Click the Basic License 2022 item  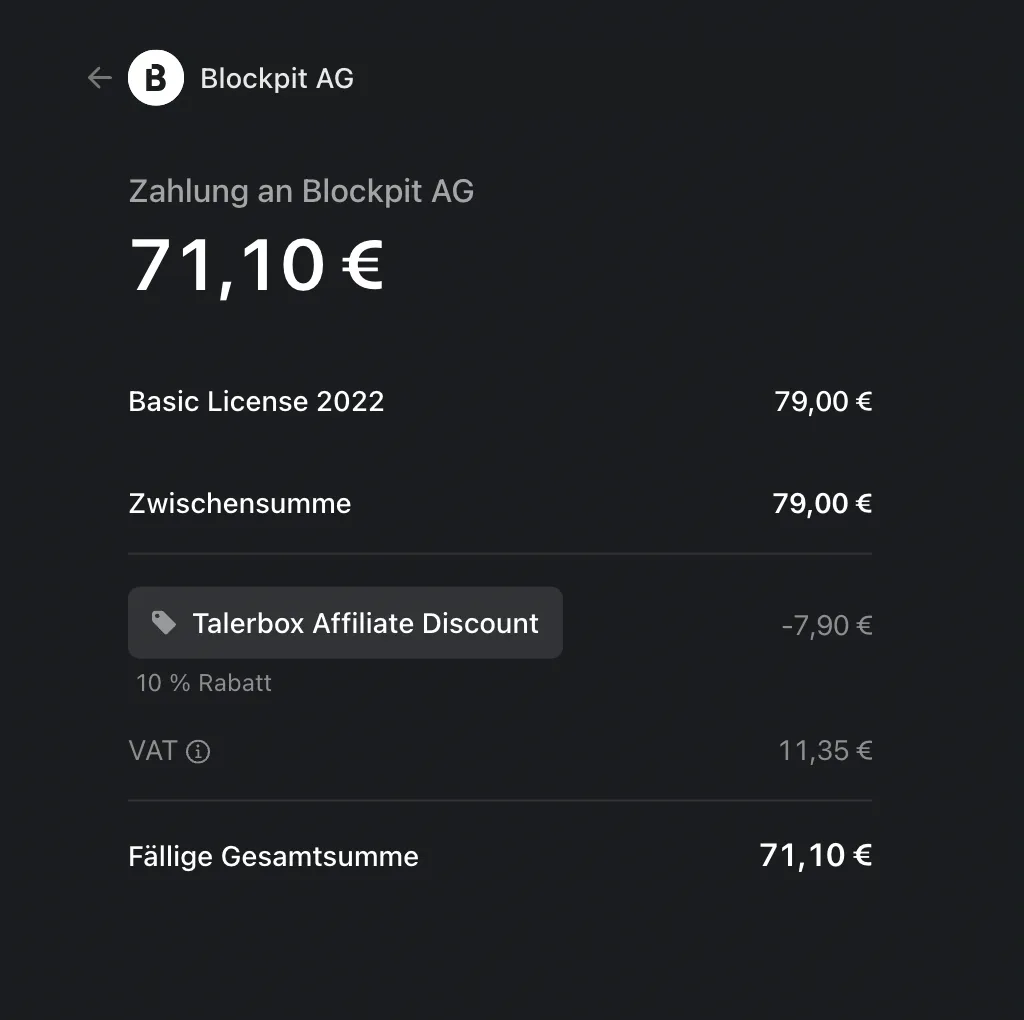pyautogui.click(x=256, y=401)
